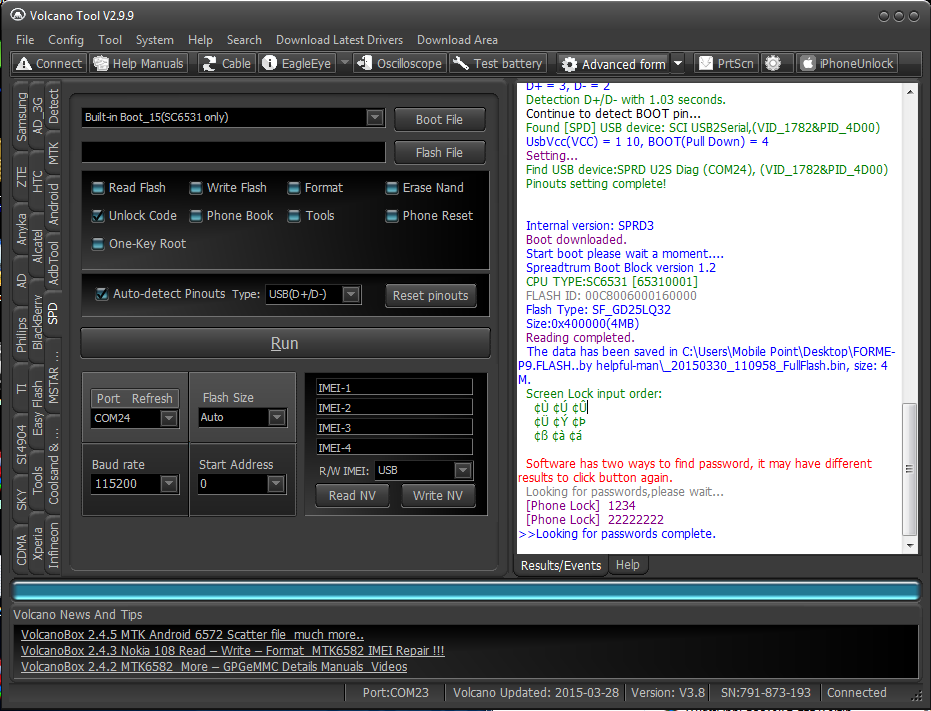Uncheck the Unlock Code checkbox

pos(97,216)
